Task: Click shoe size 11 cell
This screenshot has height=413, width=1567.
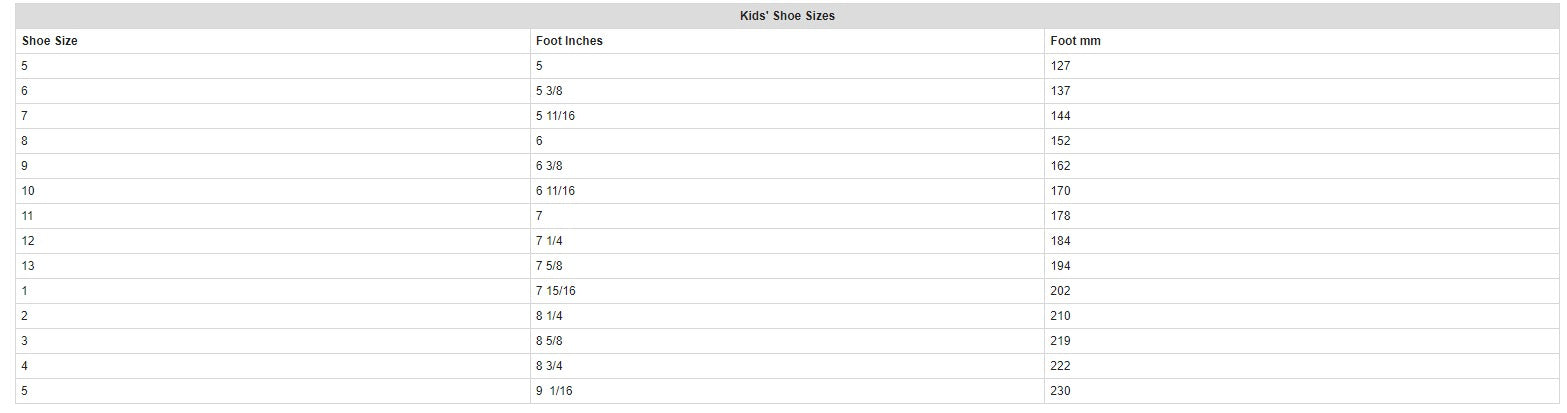Action: pyautogui.click(x=27, y=216)
